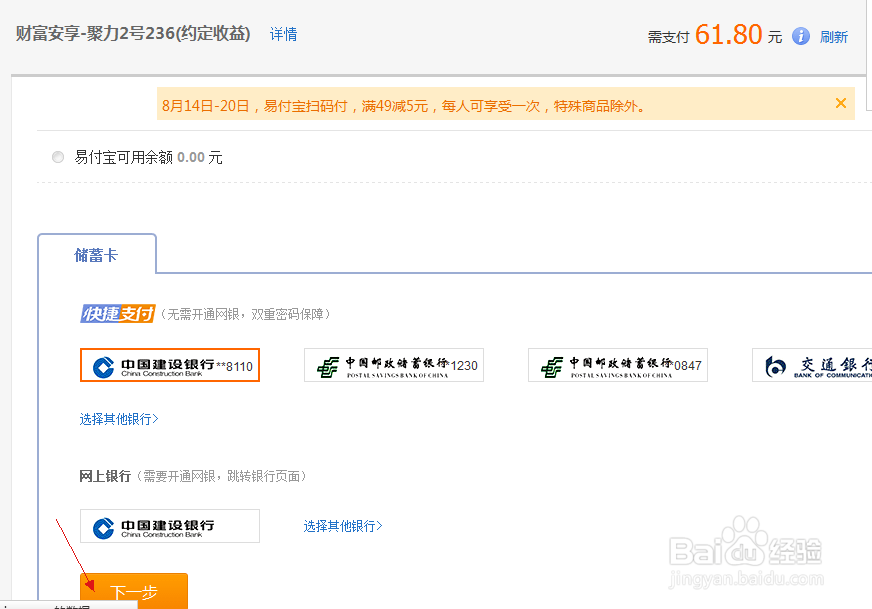Click the promotion text 8月14日-20日 banner
Image resolution: width=872 pixels, height=609 pixels.
click(403, 106)
